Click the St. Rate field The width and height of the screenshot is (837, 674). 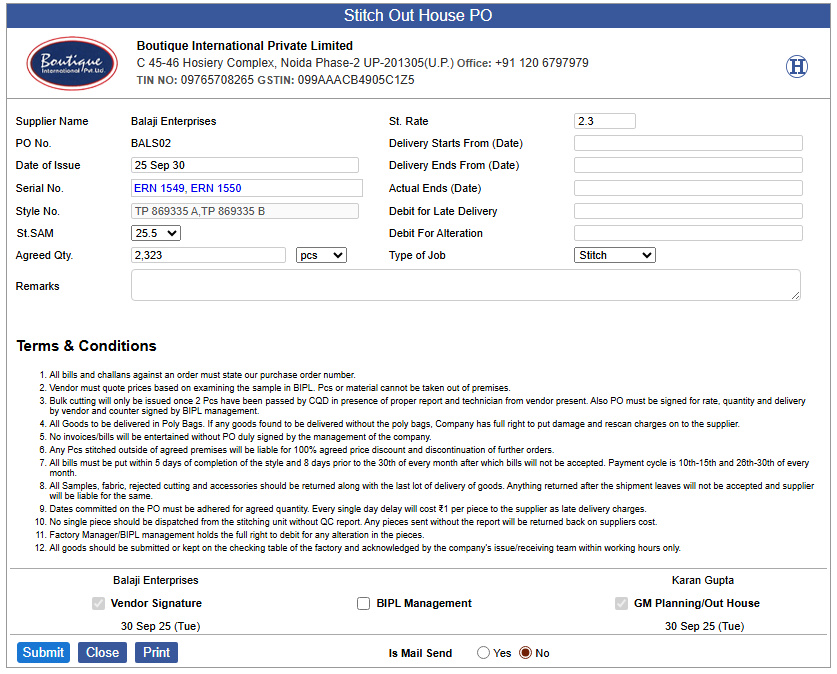[x=605, y=121]
